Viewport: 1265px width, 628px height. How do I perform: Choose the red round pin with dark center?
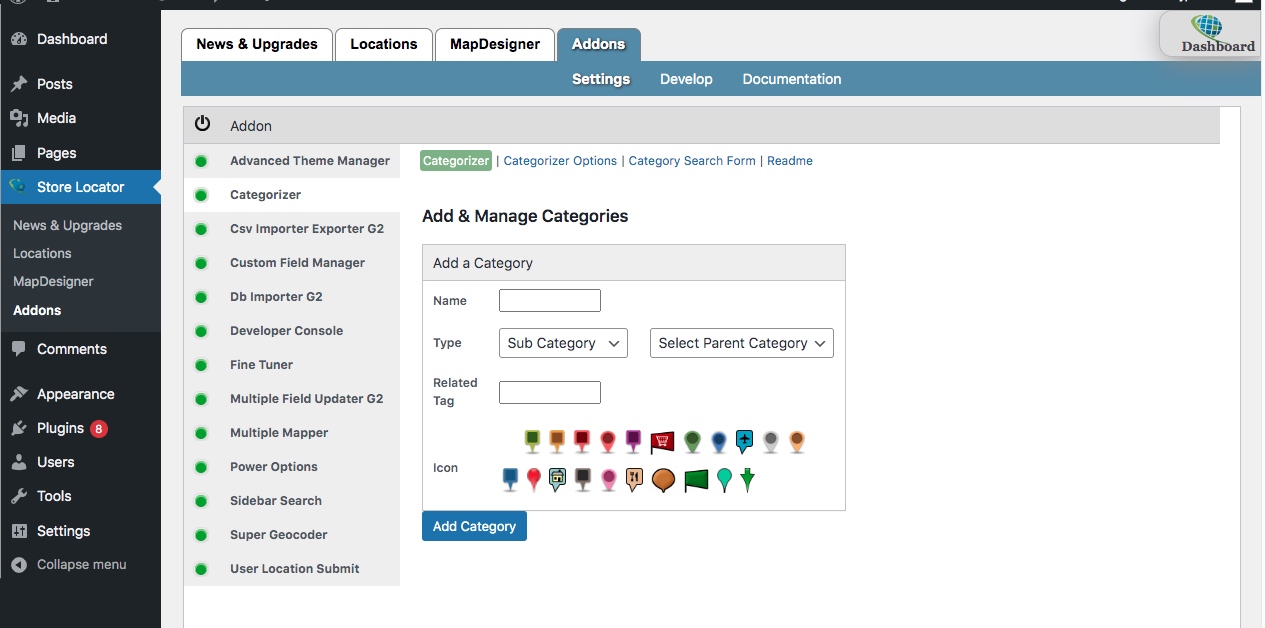click(x=607, y=442)
